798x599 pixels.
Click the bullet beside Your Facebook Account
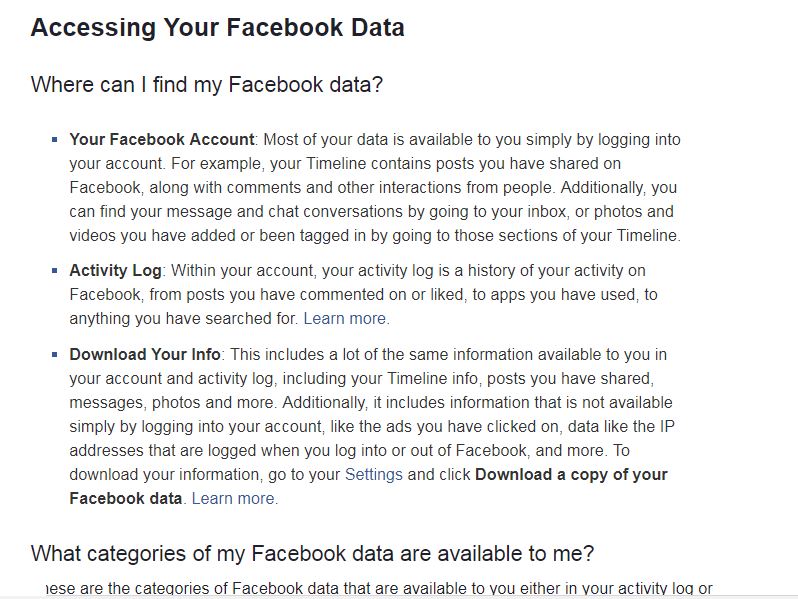[x=55, y=140]
